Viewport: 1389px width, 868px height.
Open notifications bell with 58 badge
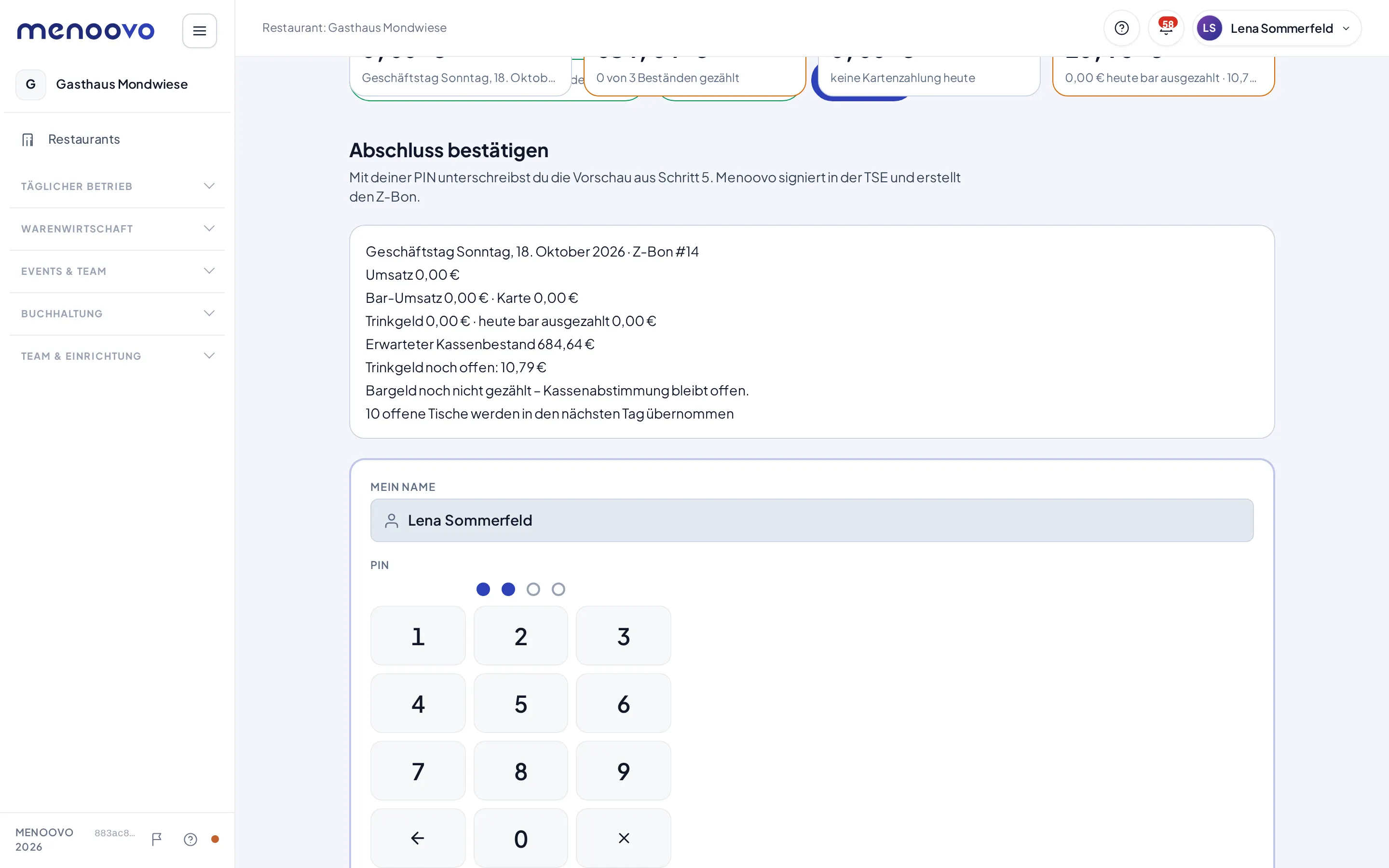click(x=1166, y=28)
